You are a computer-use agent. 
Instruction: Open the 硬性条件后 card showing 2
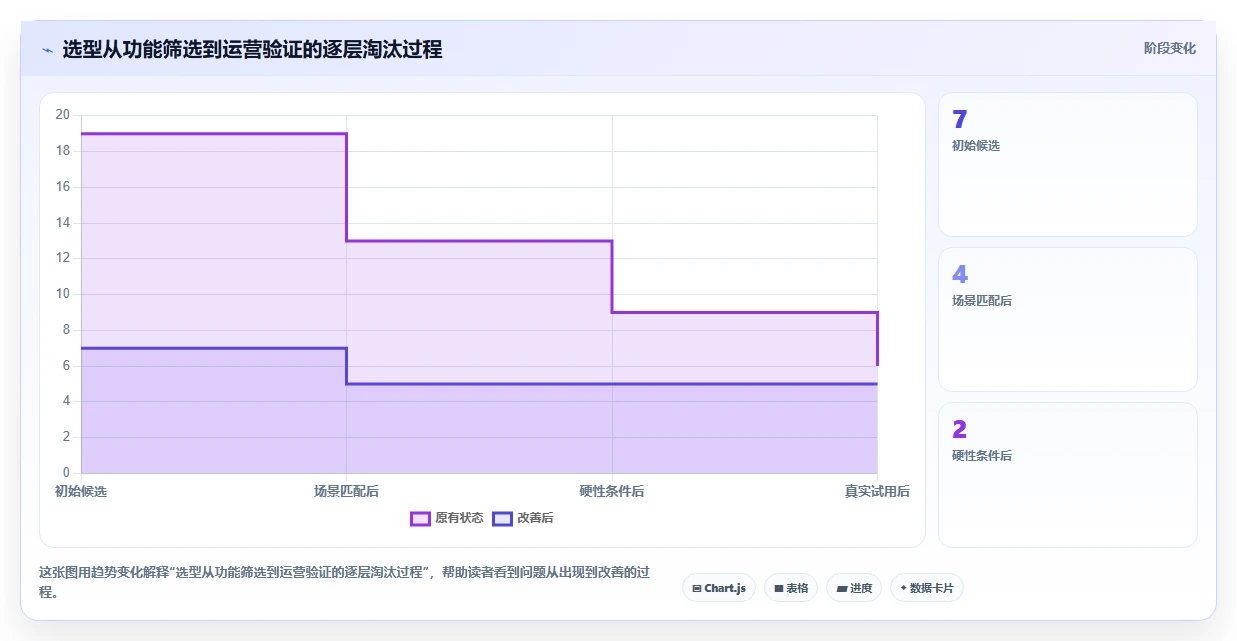1067,475
